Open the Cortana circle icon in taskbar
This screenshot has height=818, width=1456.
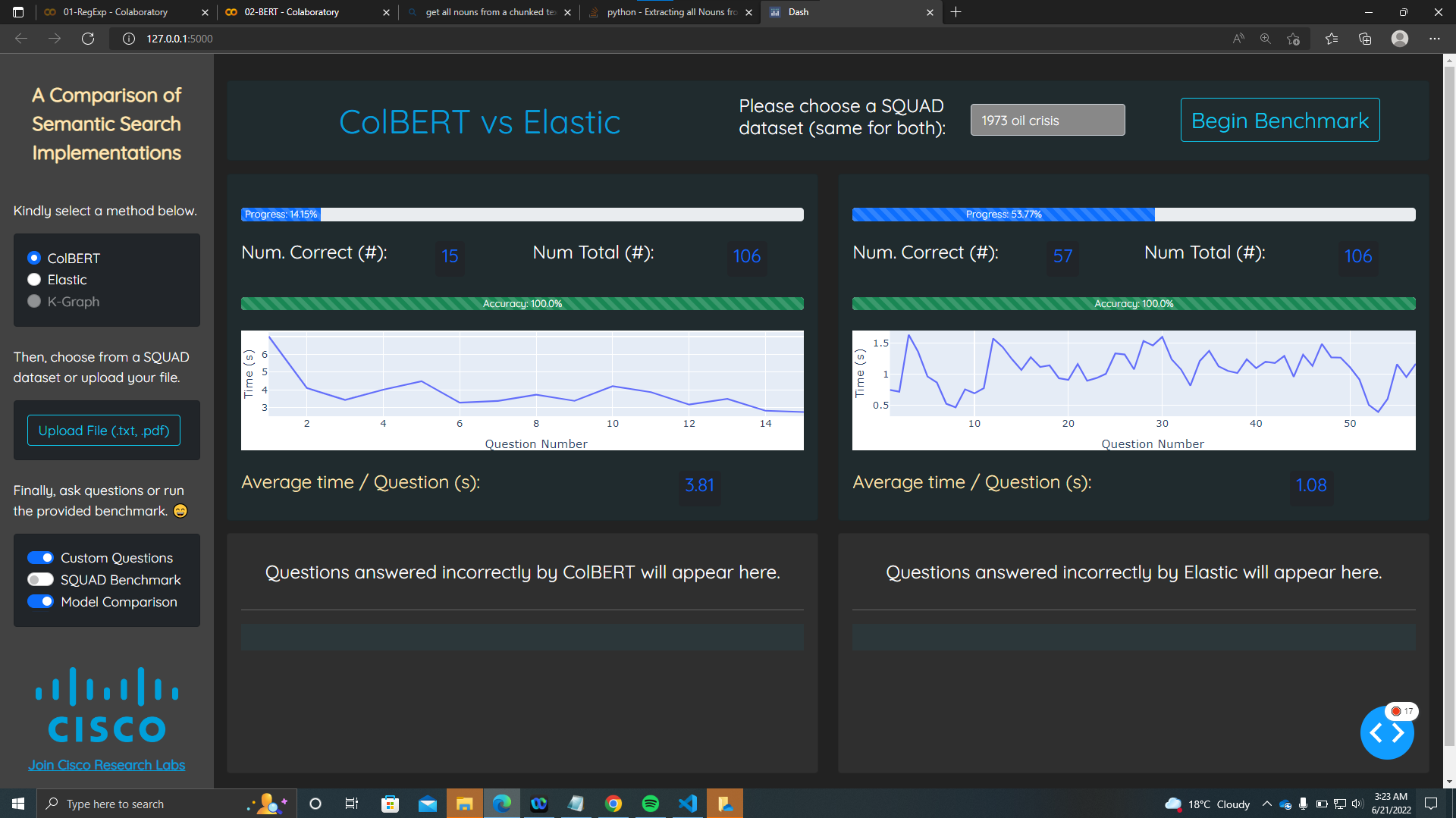click(x=315, y=804)
